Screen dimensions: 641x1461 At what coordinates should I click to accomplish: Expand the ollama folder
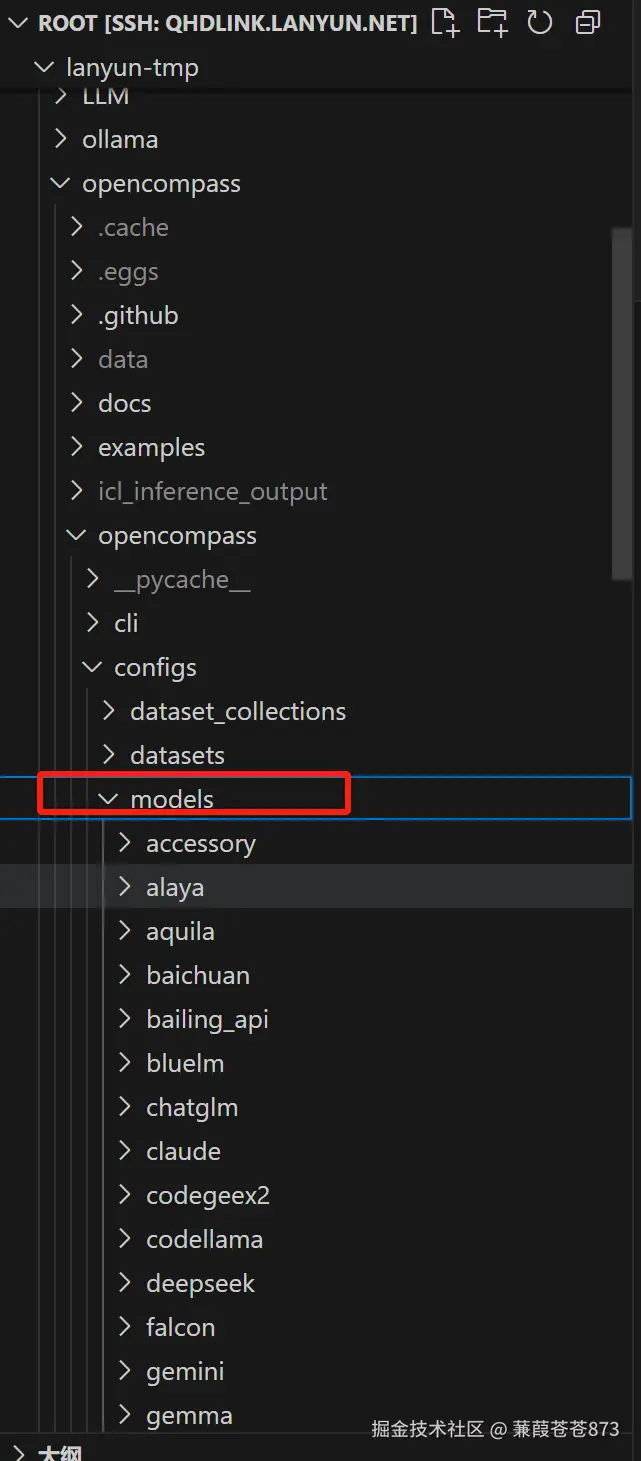[x=120, y=139]
